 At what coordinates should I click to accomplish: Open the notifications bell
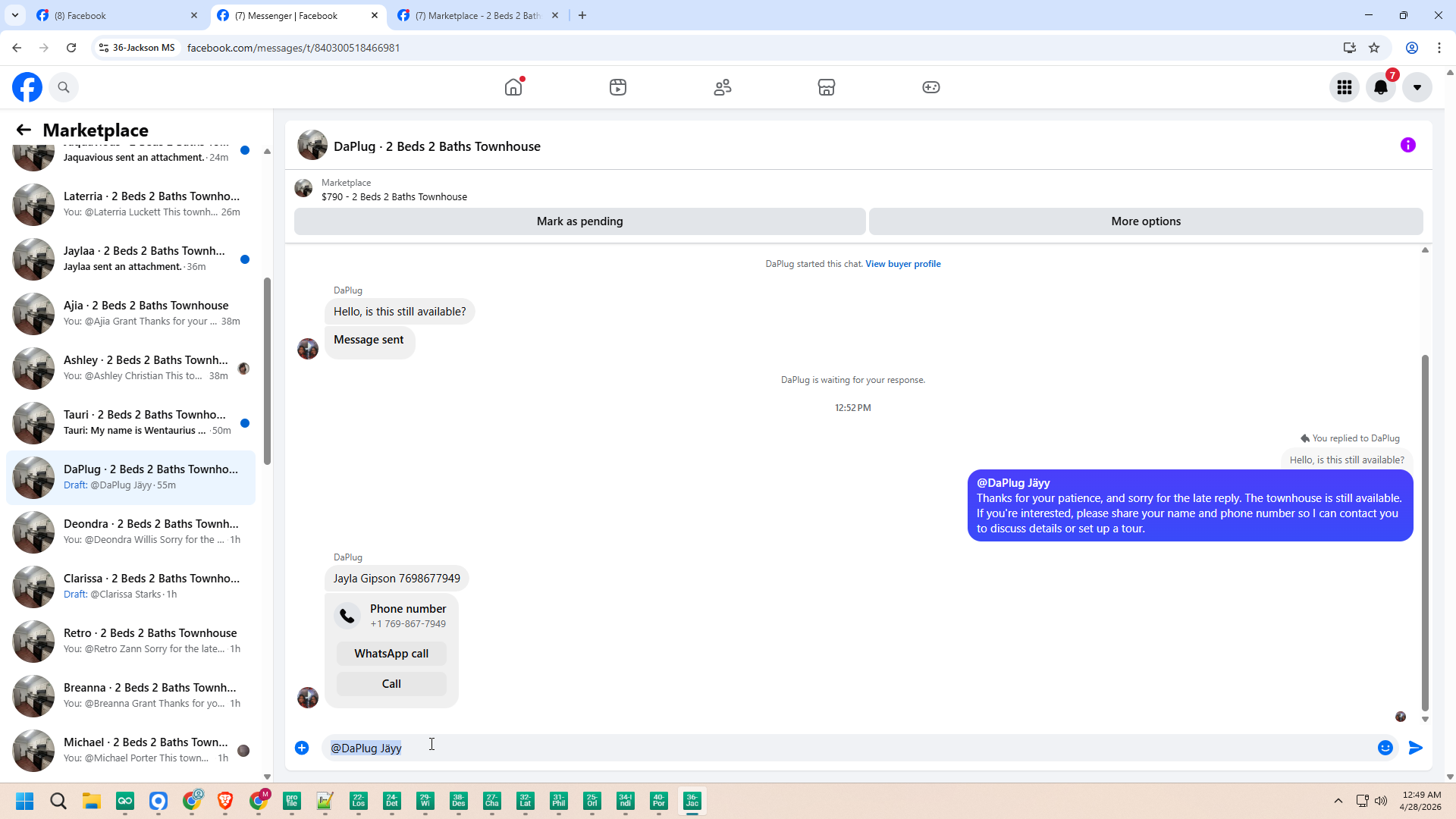(1381, 87)
